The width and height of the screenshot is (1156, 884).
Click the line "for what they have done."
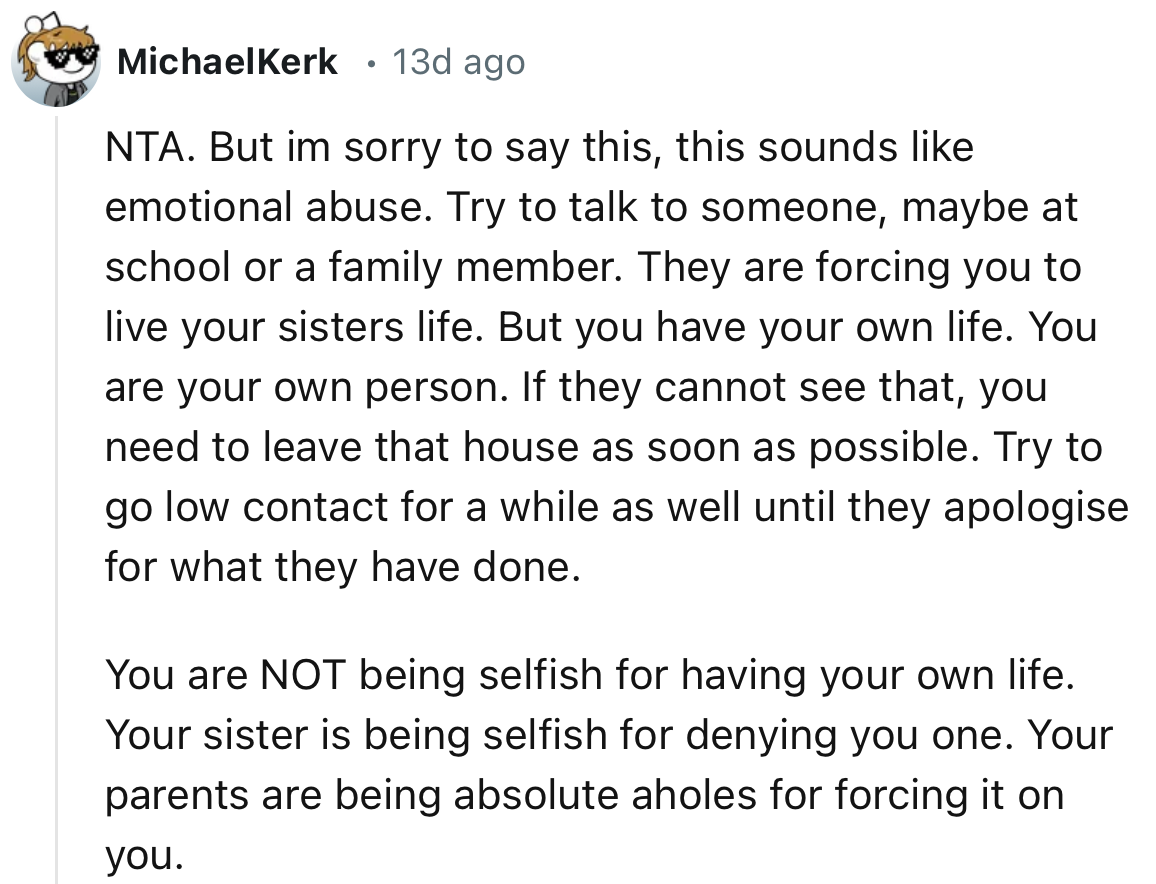tap(342, 566)
